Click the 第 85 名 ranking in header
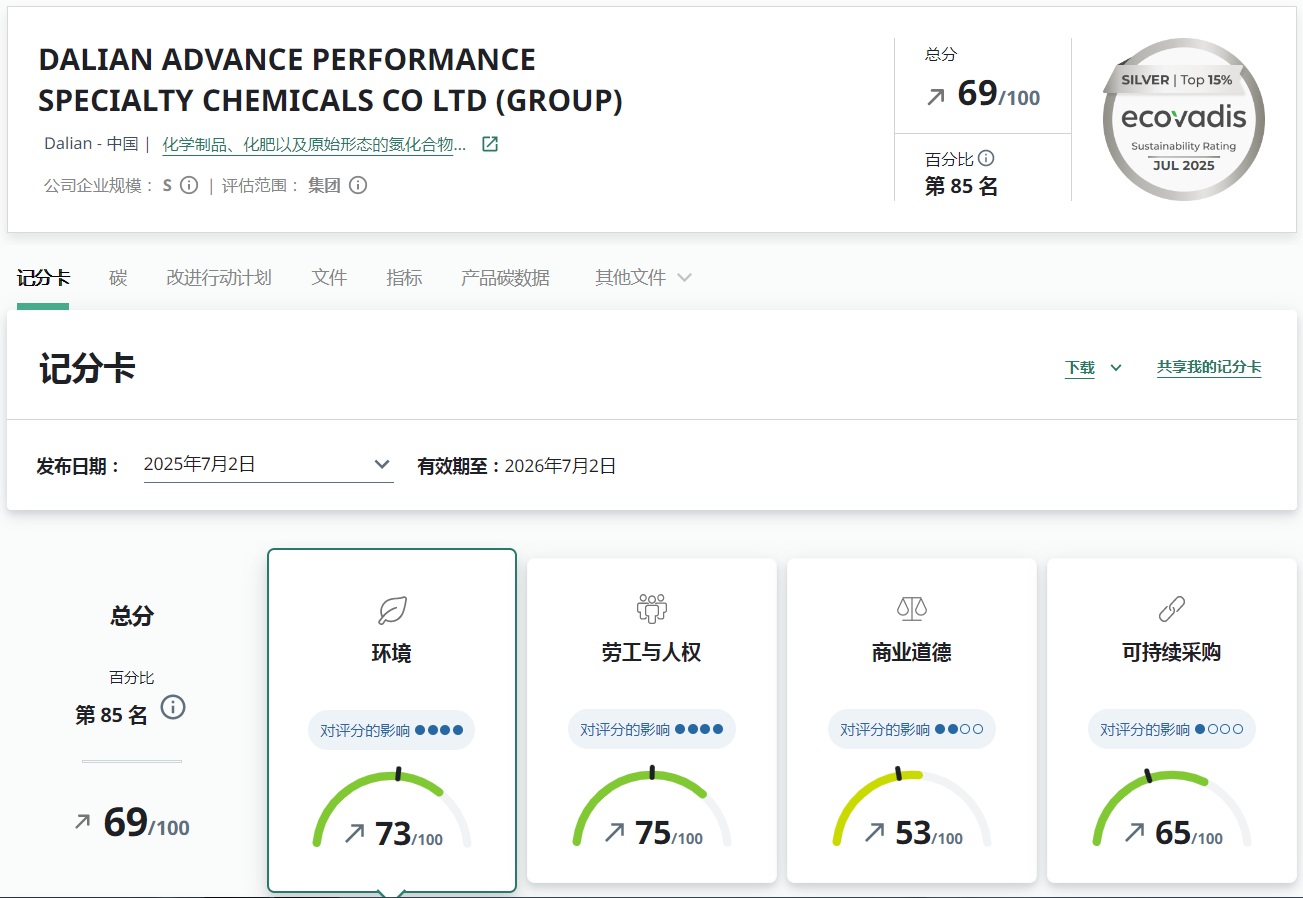Screen dimensions: 1303x898 962,186
